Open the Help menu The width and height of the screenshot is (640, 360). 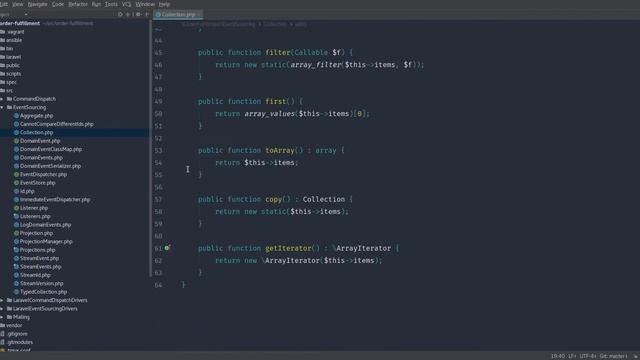point(164,4)
